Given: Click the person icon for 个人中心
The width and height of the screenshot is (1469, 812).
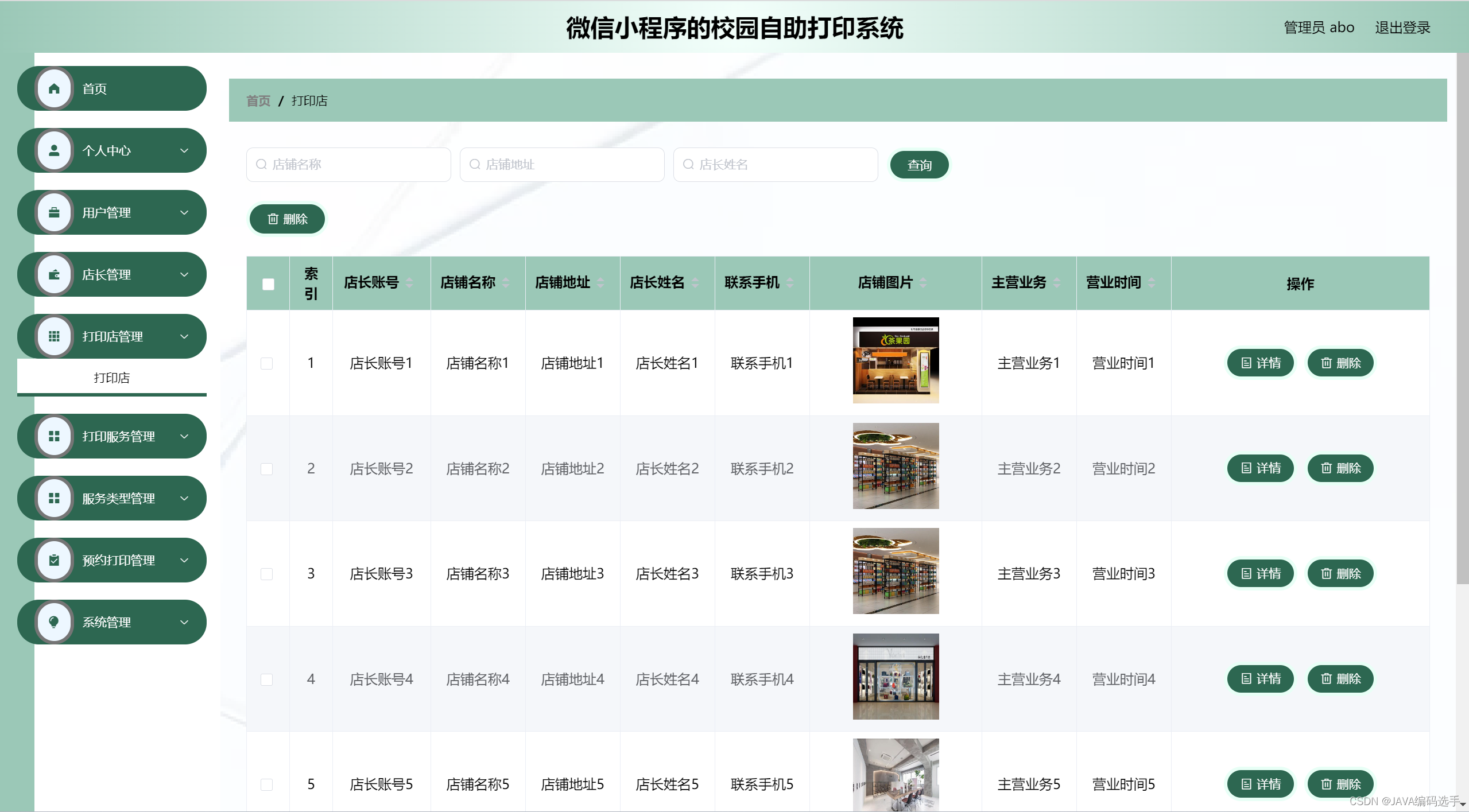Looking at the screenshot, I should point(54,150).
